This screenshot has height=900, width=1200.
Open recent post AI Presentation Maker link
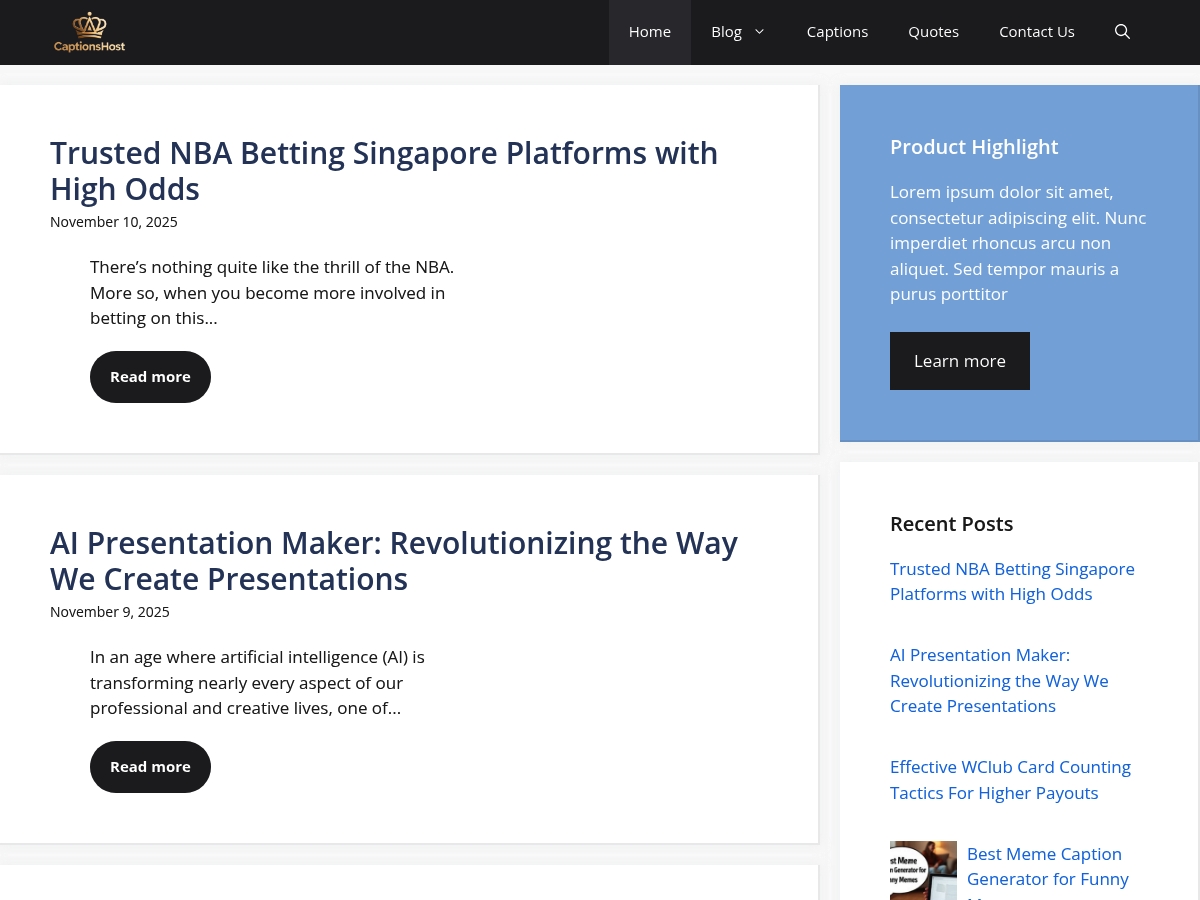coord(999,680)
